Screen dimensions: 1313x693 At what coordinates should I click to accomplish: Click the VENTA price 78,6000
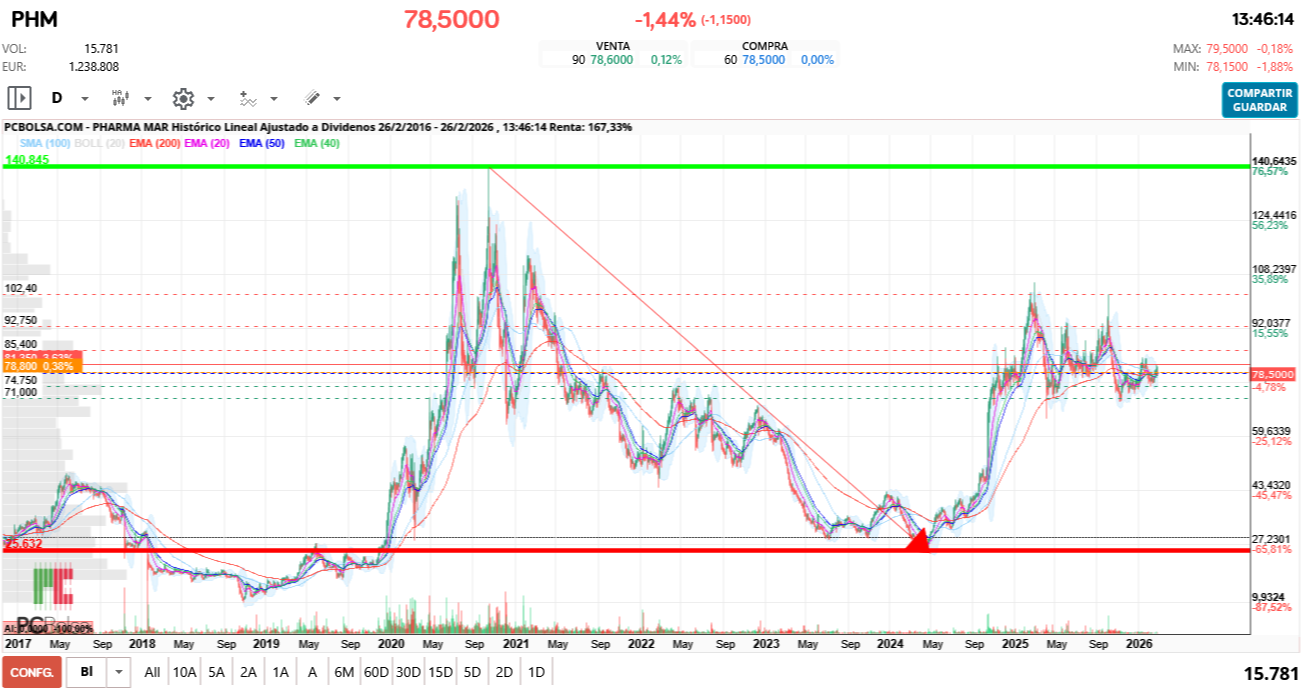(x=611, y=60)
